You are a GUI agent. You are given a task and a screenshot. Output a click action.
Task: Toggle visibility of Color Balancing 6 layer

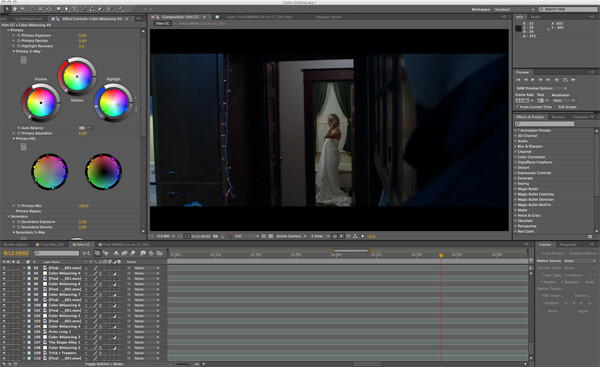4,305
